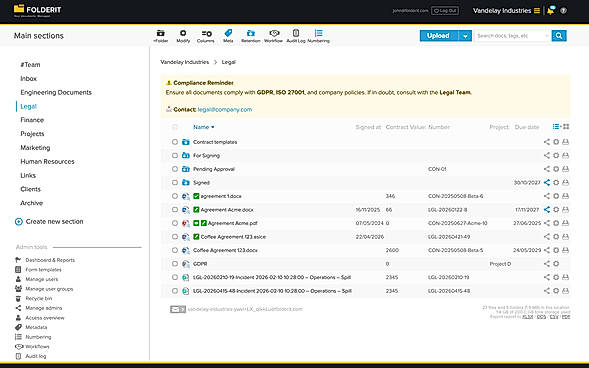
Task: Open the Workflow tool
Action: (x=273, y=36)
